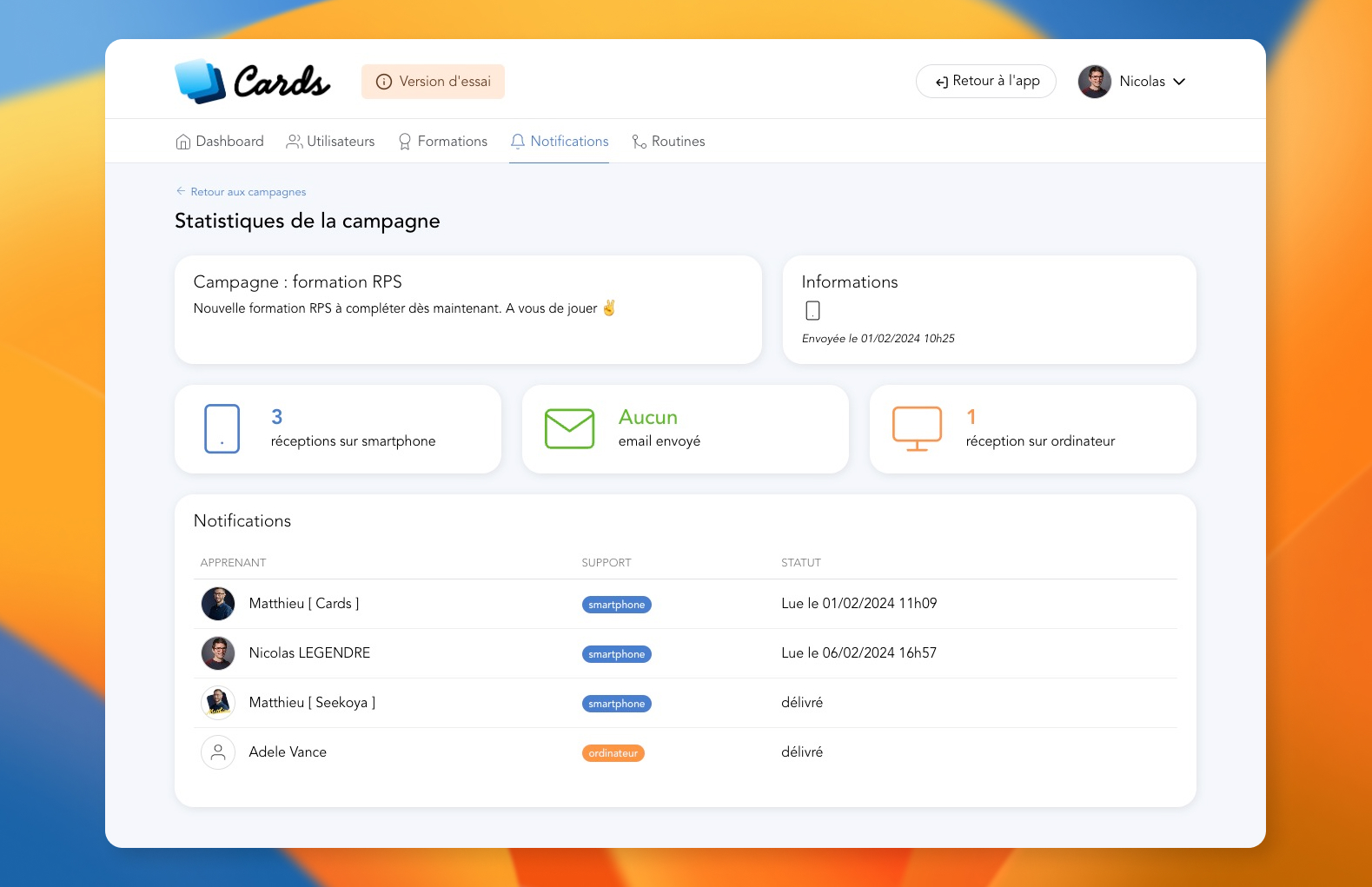The height and width of the screenshot is (887, 1372).
Task: Click the Version d'essai badge
Action: pos(434,82)
